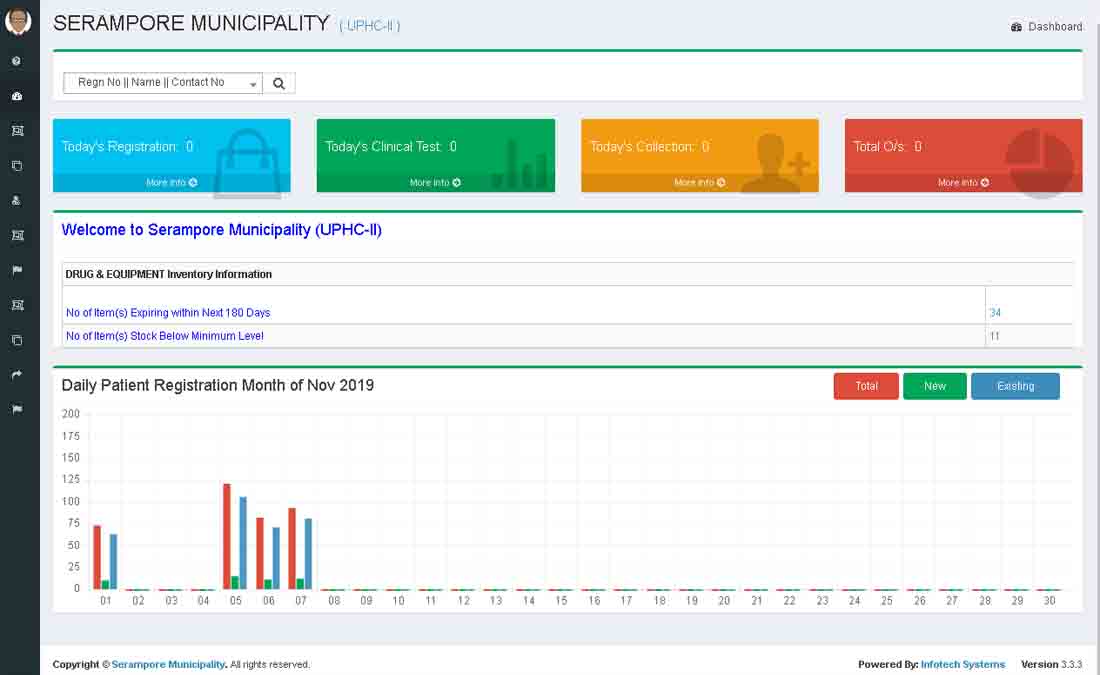This screenshot has width=1100, height=675.
Task: Open the Regn No || Name dropdown
Action: pyautogui.click(x=162, y=83)
